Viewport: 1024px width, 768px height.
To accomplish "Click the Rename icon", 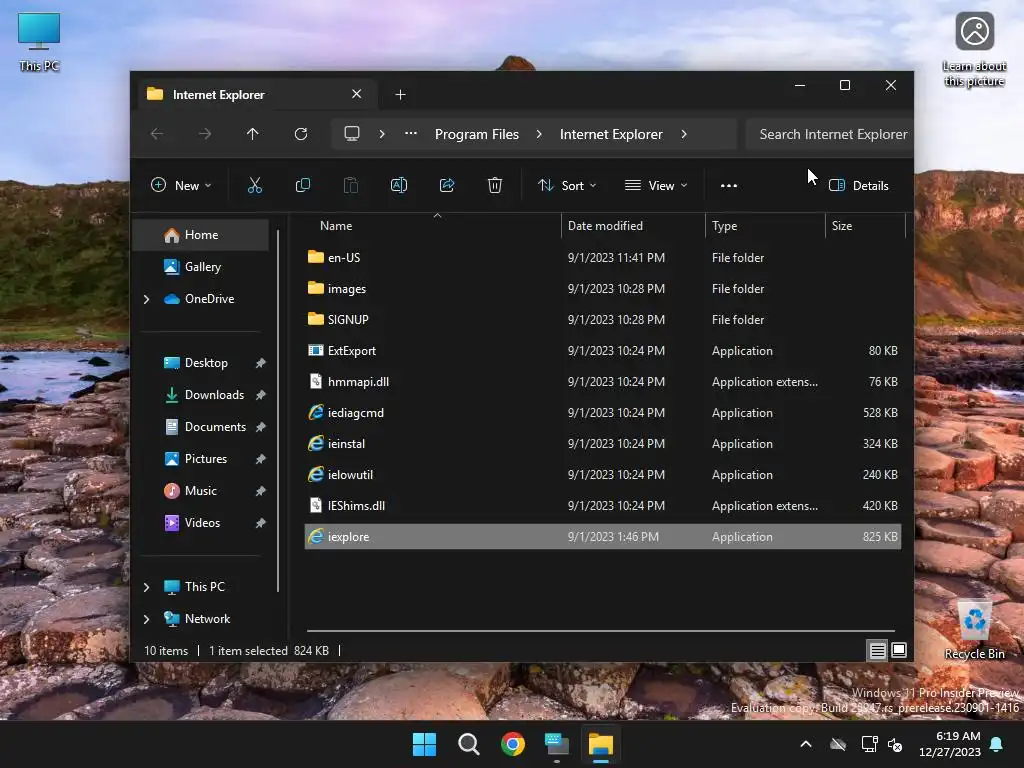I will pos(399,185).
